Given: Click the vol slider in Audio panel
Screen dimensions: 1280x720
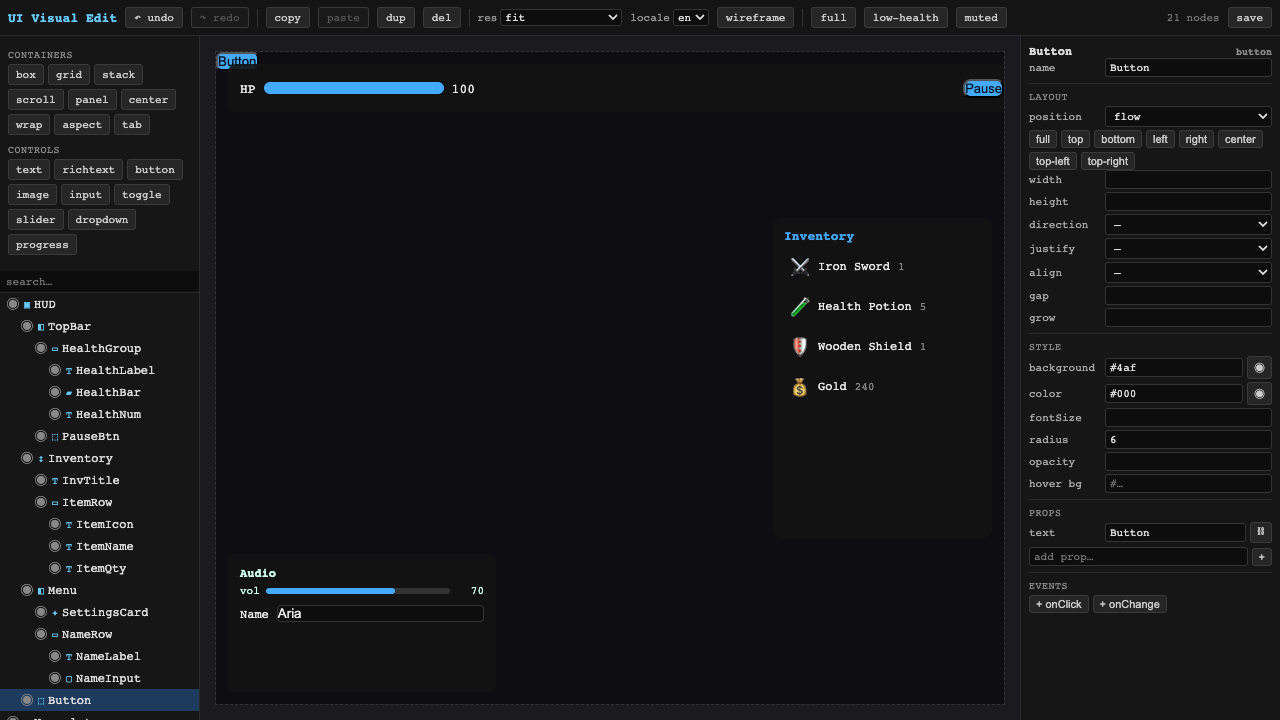Looking at the screenshot, I should [x=358, y=591].
